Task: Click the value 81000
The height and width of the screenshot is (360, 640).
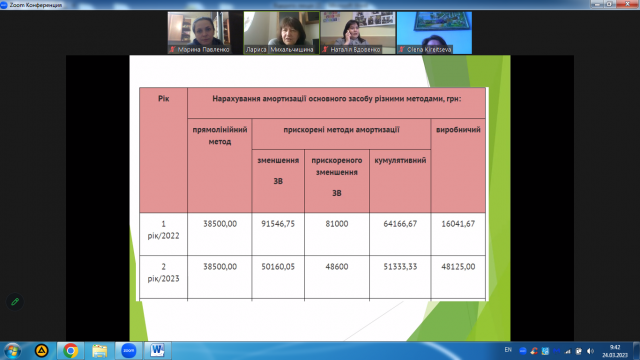Action: click(337, 224)
